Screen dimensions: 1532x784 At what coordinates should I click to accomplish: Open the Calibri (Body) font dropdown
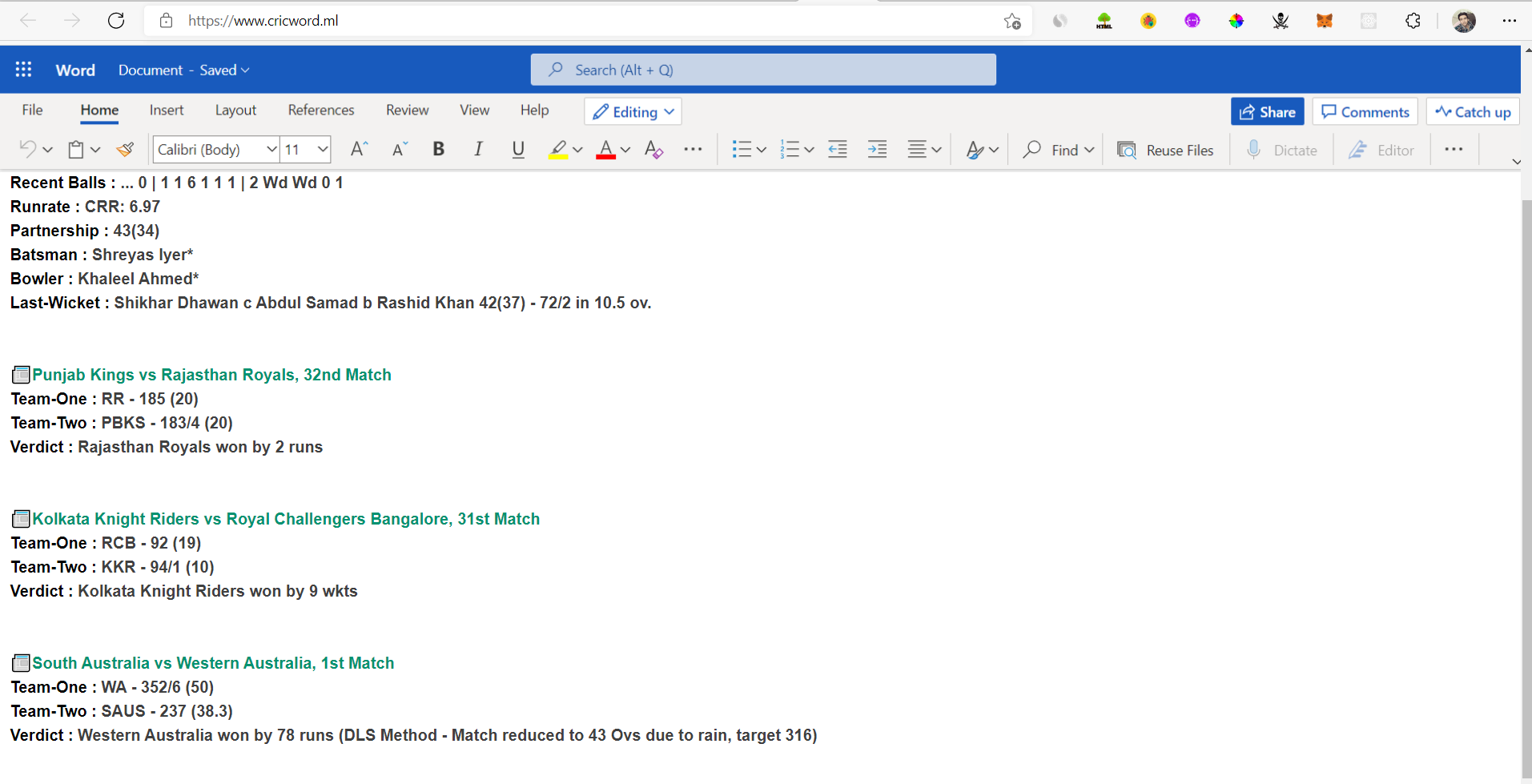pyautogui.click(x=216, y=149)
